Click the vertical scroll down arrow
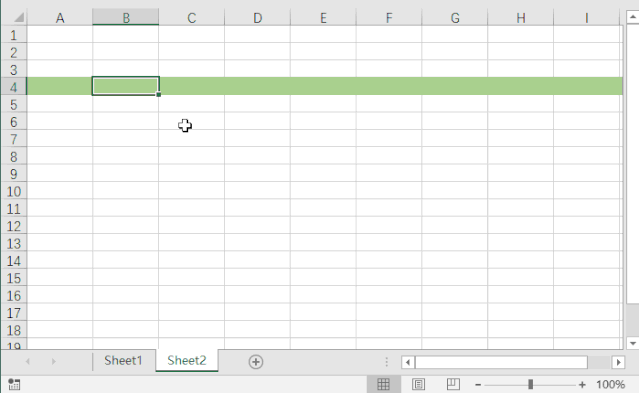The height and width of the screenshot is (393, 639). (632, 343)
